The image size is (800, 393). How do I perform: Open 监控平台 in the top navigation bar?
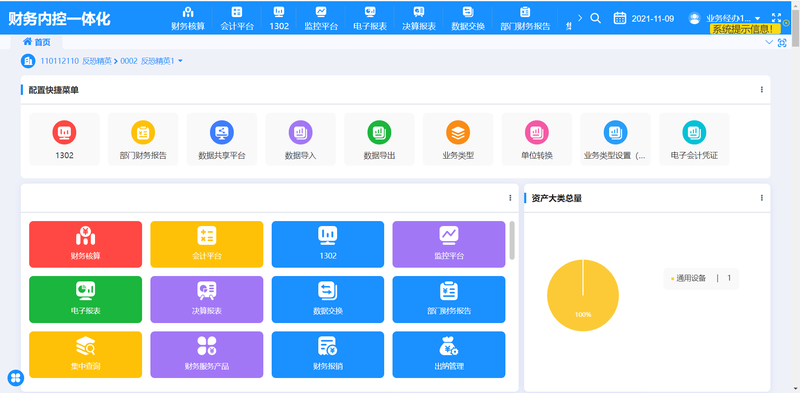321,18
